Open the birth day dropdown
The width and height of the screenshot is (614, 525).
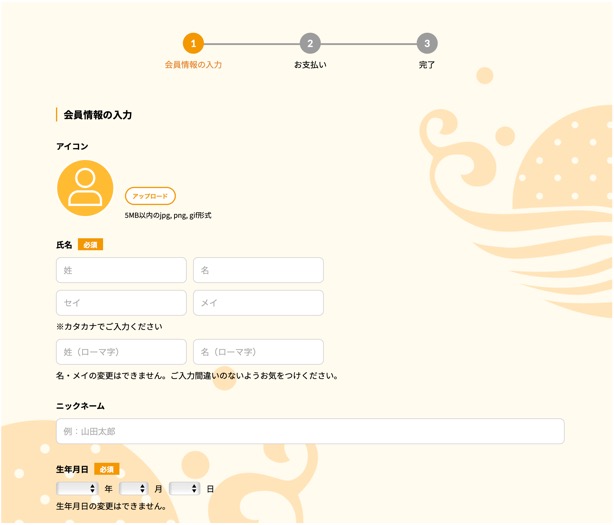coord(184,489)
